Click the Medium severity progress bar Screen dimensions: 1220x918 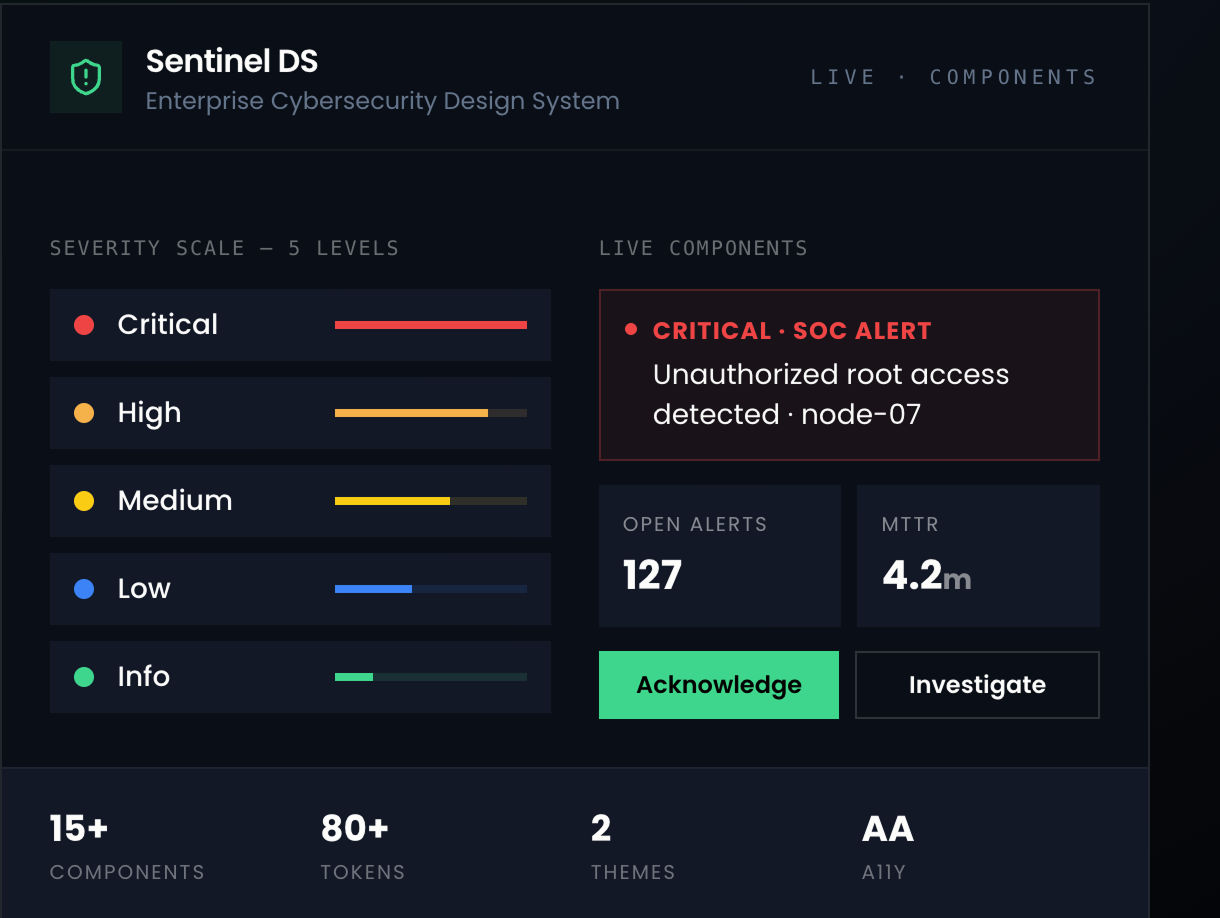point(431,501)
